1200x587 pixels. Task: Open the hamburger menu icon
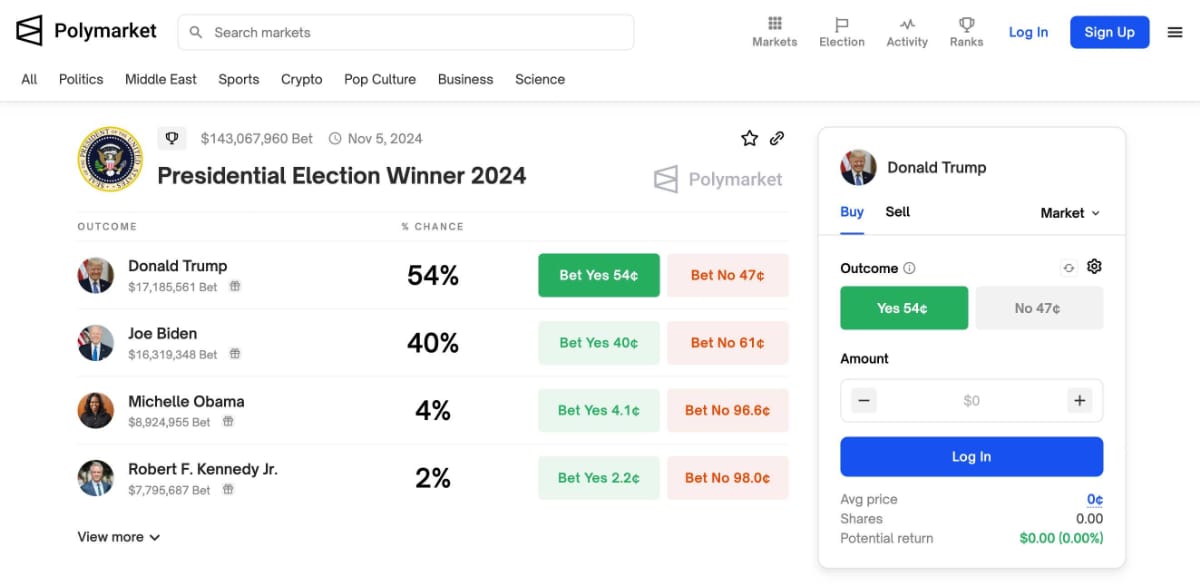tap(1175, 32)
